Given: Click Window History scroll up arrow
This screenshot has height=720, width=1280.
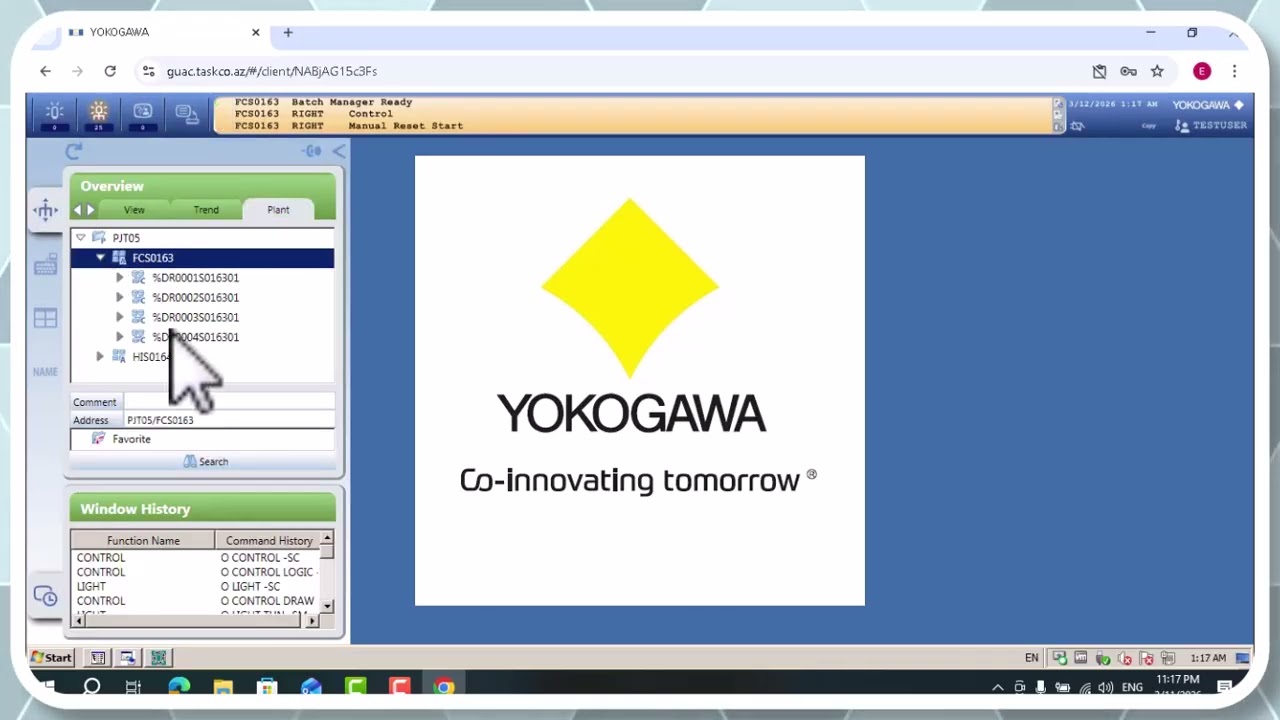Looking at the screenshot, I should pos(327,539).
